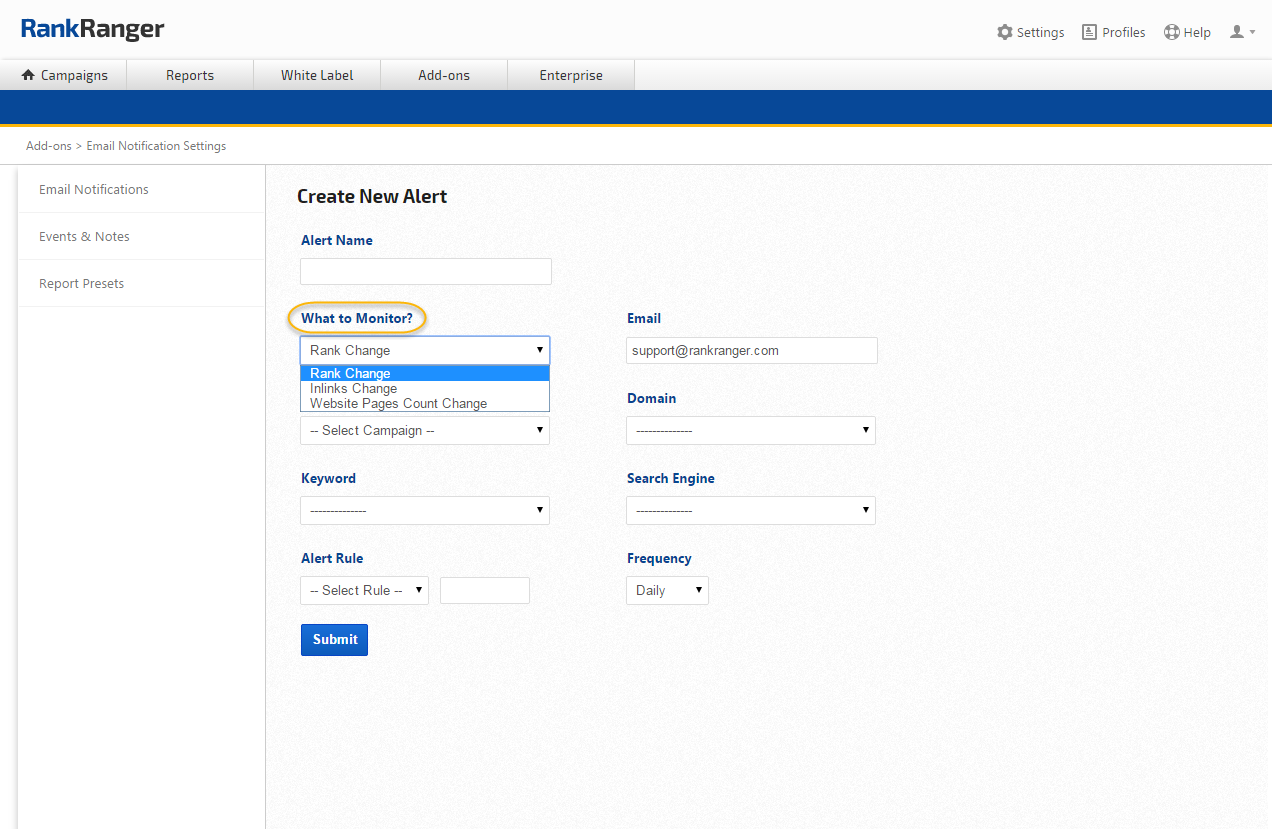This screenshot has width=1272, height=829.
Task: Open the user account avatar menu
Action: (x=1238, y=32)
